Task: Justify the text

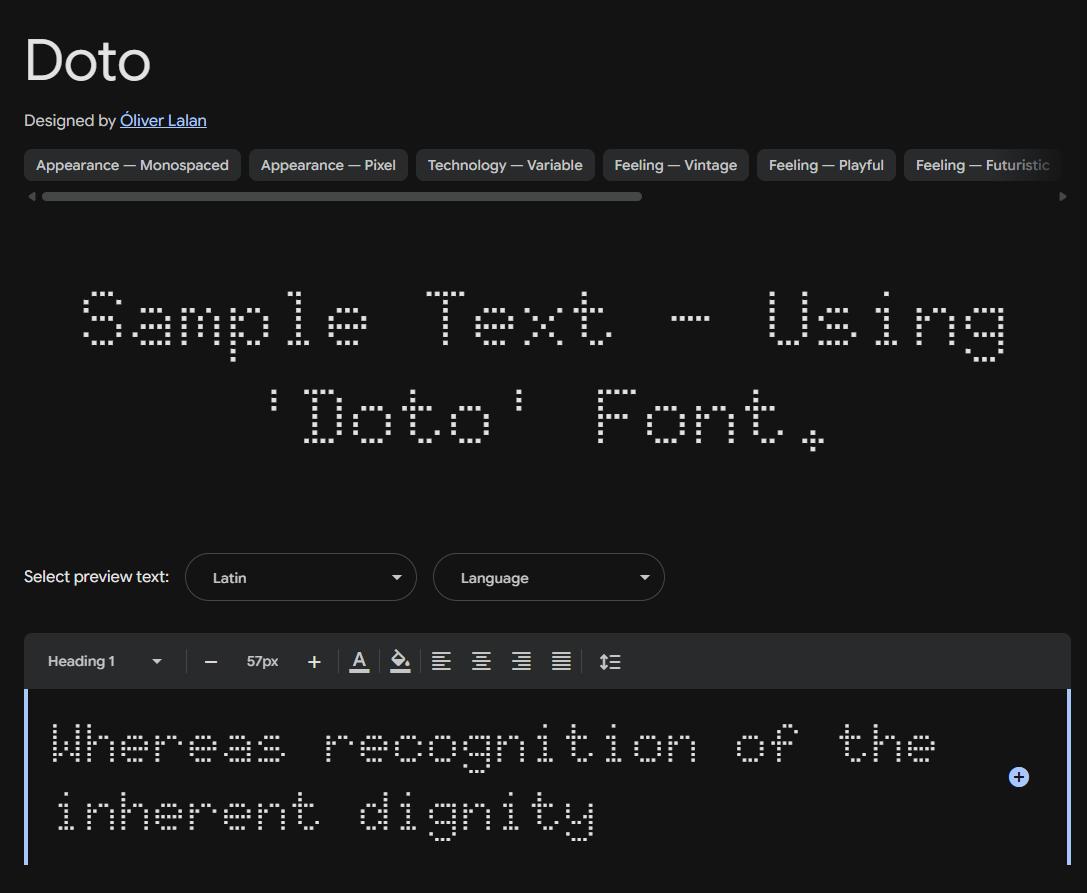Action: coord(562,661)
